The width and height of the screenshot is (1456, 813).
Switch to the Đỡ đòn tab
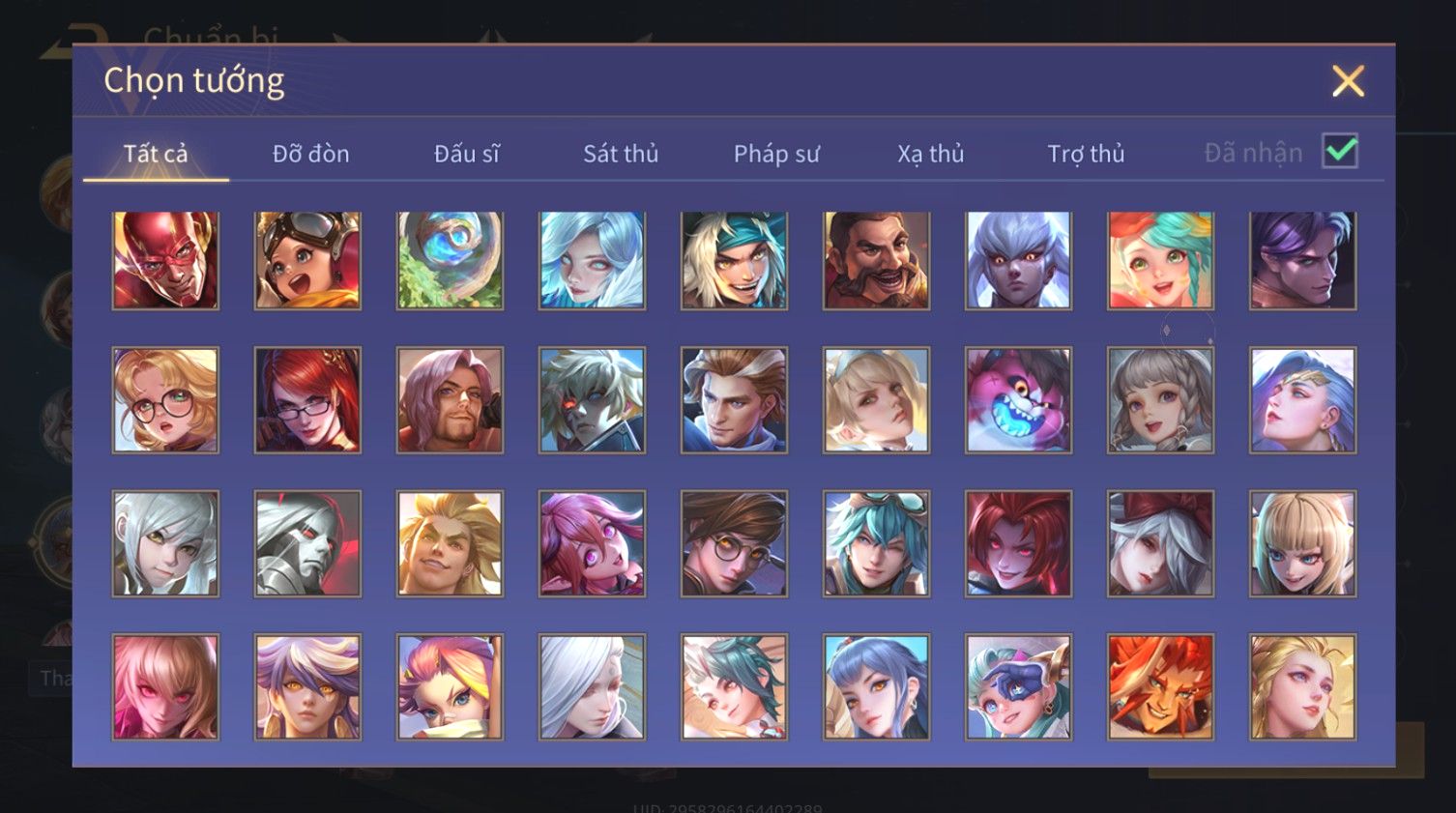[x=310, y=154]
